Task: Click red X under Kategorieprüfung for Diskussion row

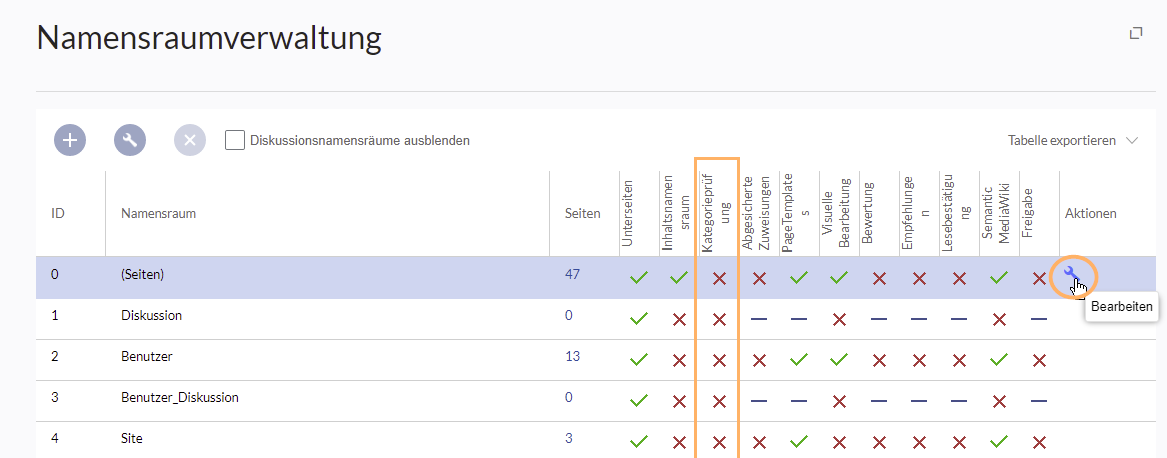Action: coord(719,320)
